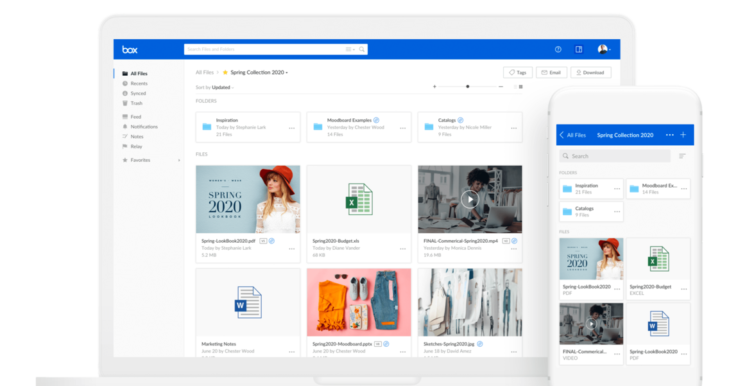Screen dimensions: 738x386
Task: Click the minus end of thumbnail size slider
Action: (x=501, y=87)
